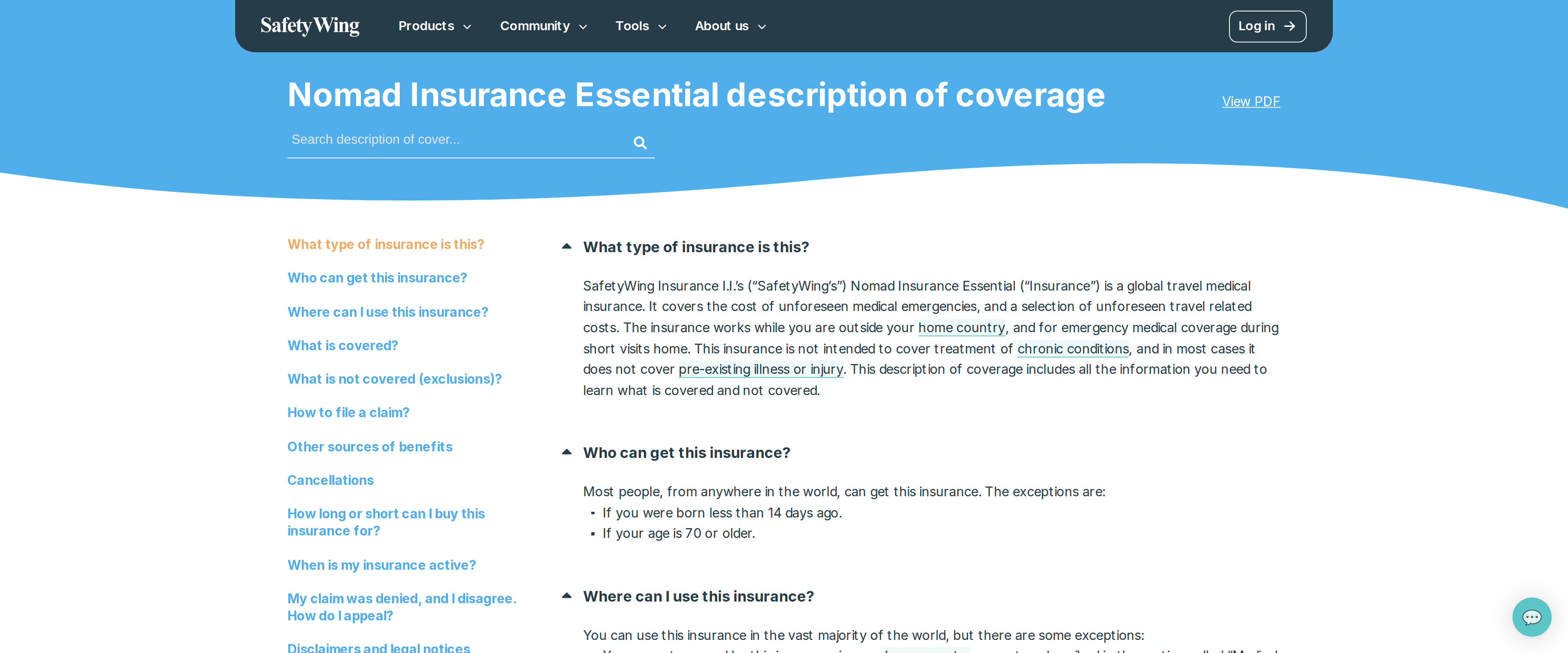Click the 'chronic conditions' defined term
The width and height of the screenshot is (1568, 653).
point(1073,349)
